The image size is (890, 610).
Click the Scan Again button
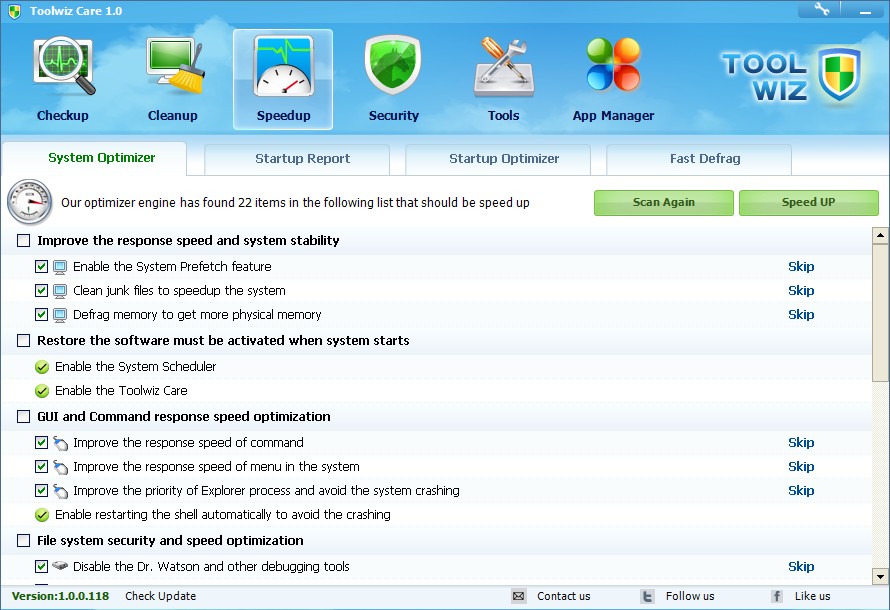point(664,203)
